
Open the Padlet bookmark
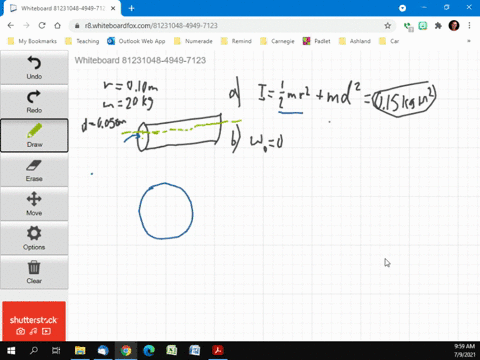[x=317, y=41]
